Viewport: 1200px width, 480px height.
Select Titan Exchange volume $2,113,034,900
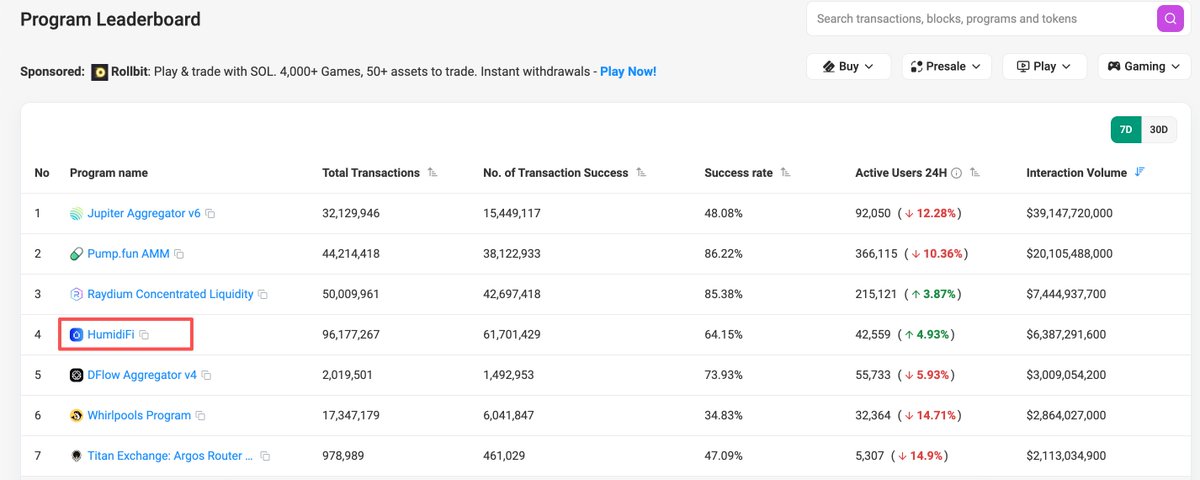pos(1067,456)
